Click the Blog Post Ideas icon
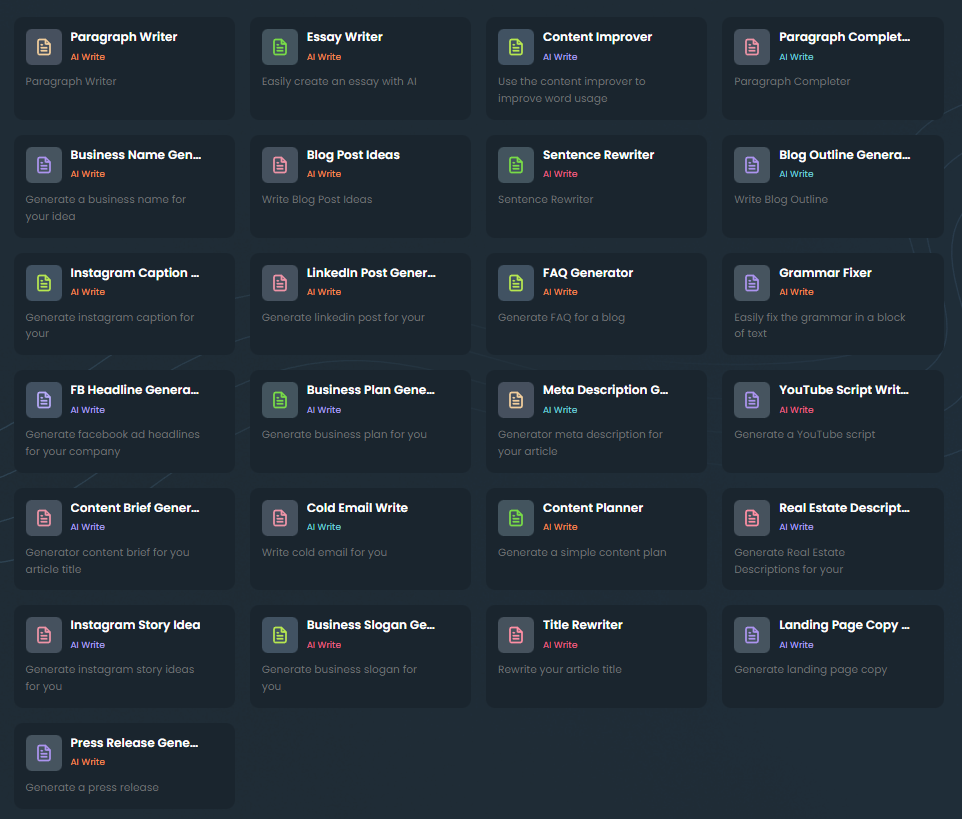 pyautogui.click(x=280, y=165)
